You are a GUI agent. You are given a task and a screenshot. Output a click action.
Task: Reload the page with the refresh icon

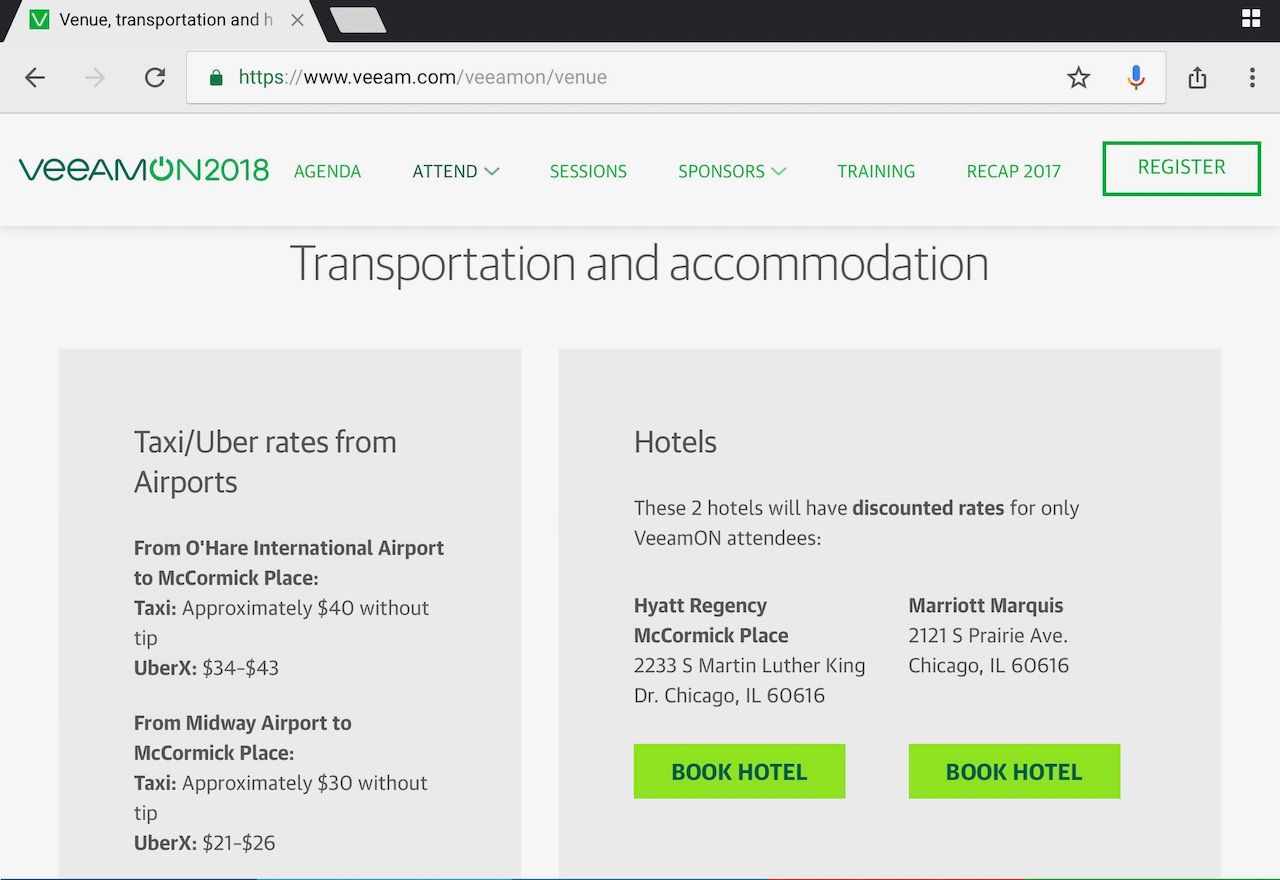[155, 78]
